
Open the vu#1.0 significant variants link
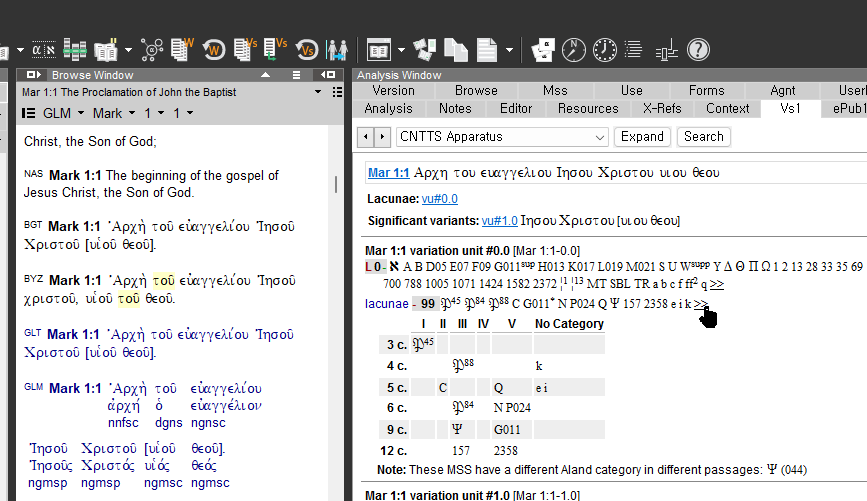[499, 221]
